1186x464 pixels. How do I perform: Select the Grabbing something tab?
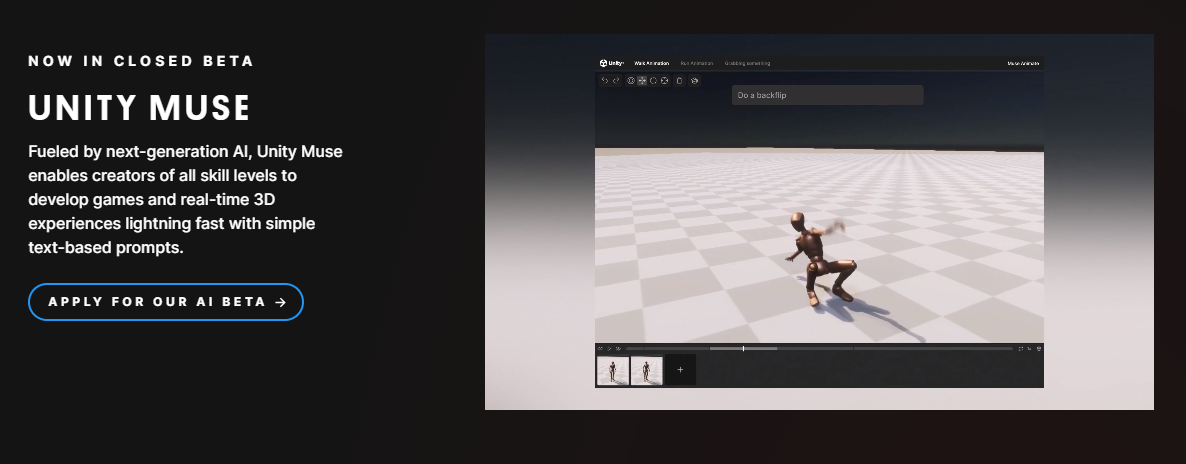[747, 64]
